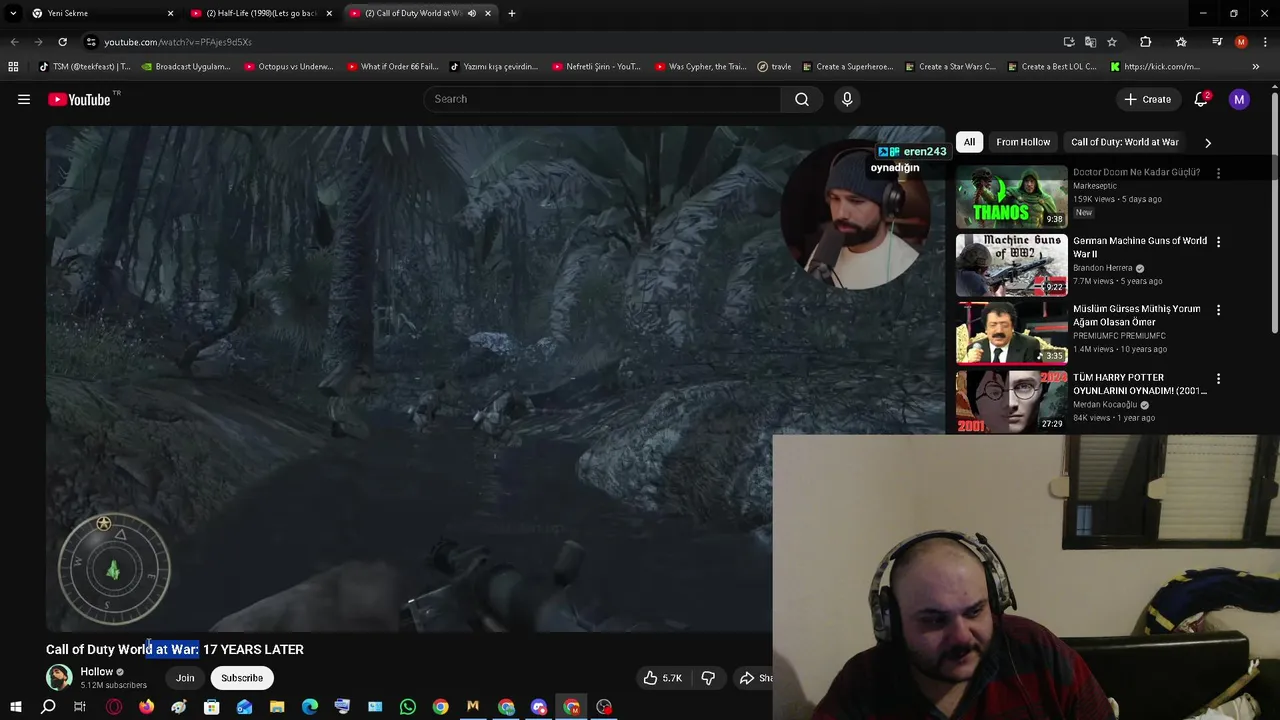Open the YouTube account avatar menu
Image resolution: width=1280 pixels, height=720 pixels.
click(1239, 99)
